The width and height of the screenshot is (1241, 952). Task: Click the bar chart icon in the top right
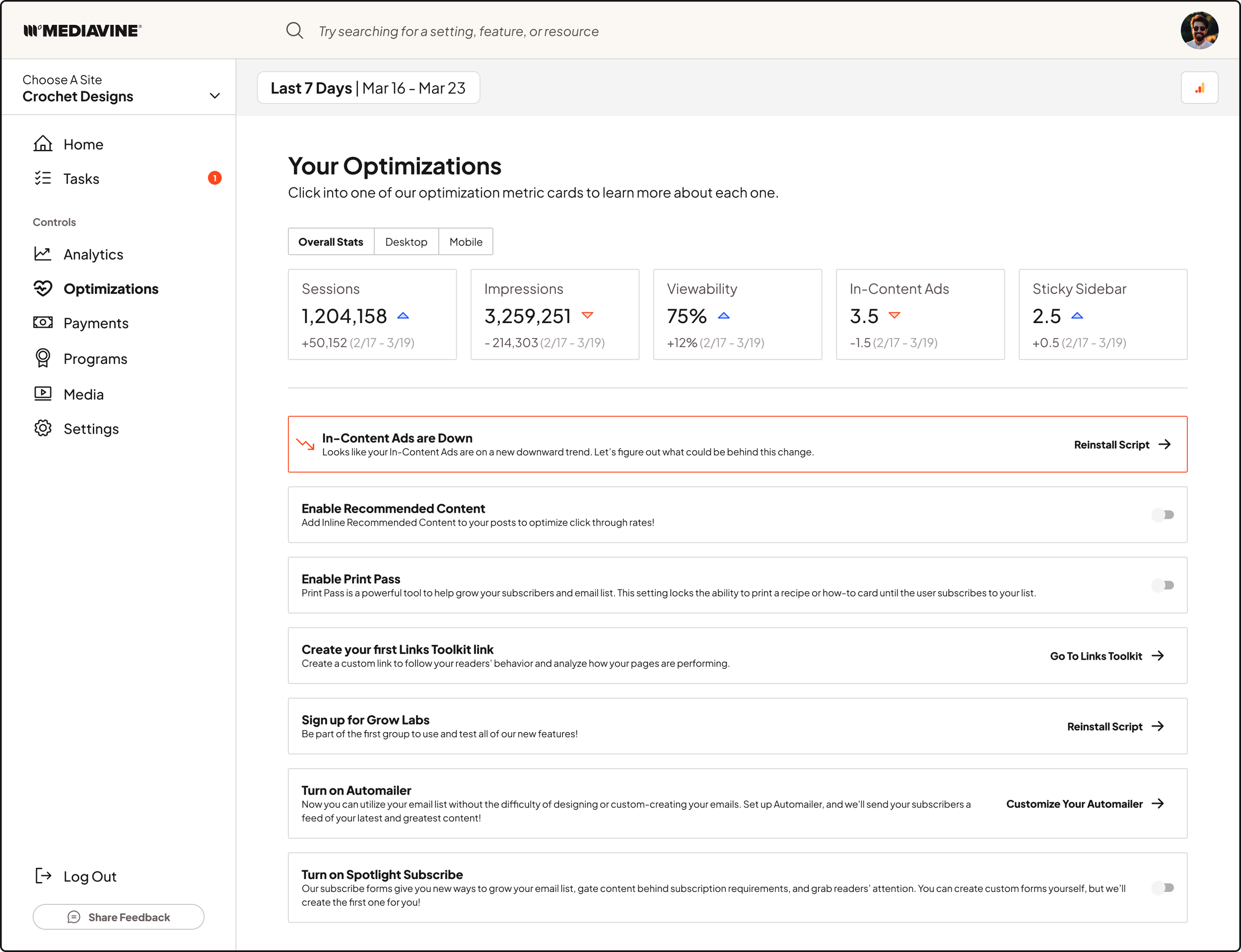(1199, 88)
